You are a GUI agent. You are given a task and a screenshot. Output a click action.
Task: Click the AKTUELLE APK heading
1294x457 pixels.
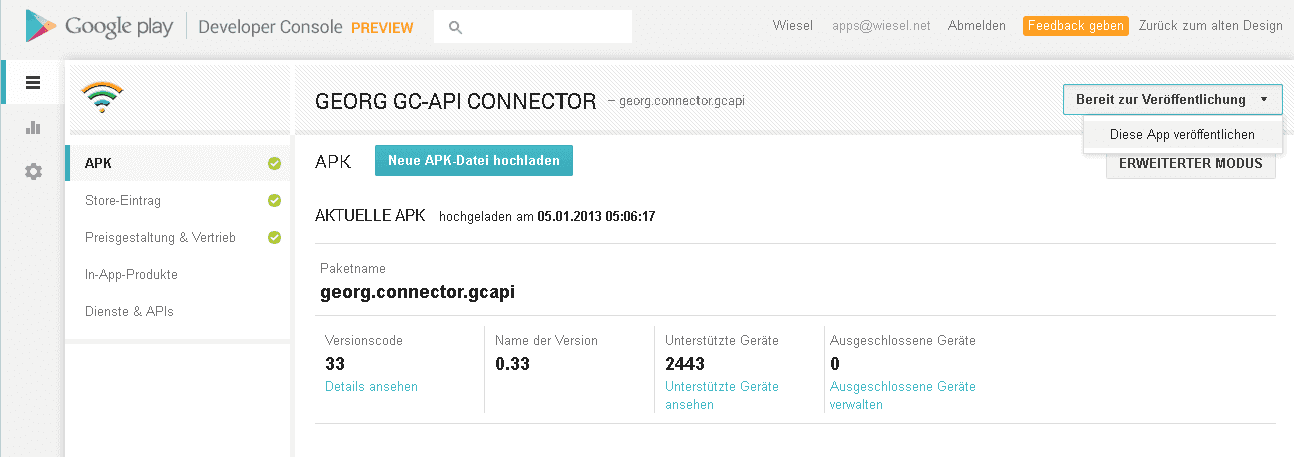(x=370, y=216)
